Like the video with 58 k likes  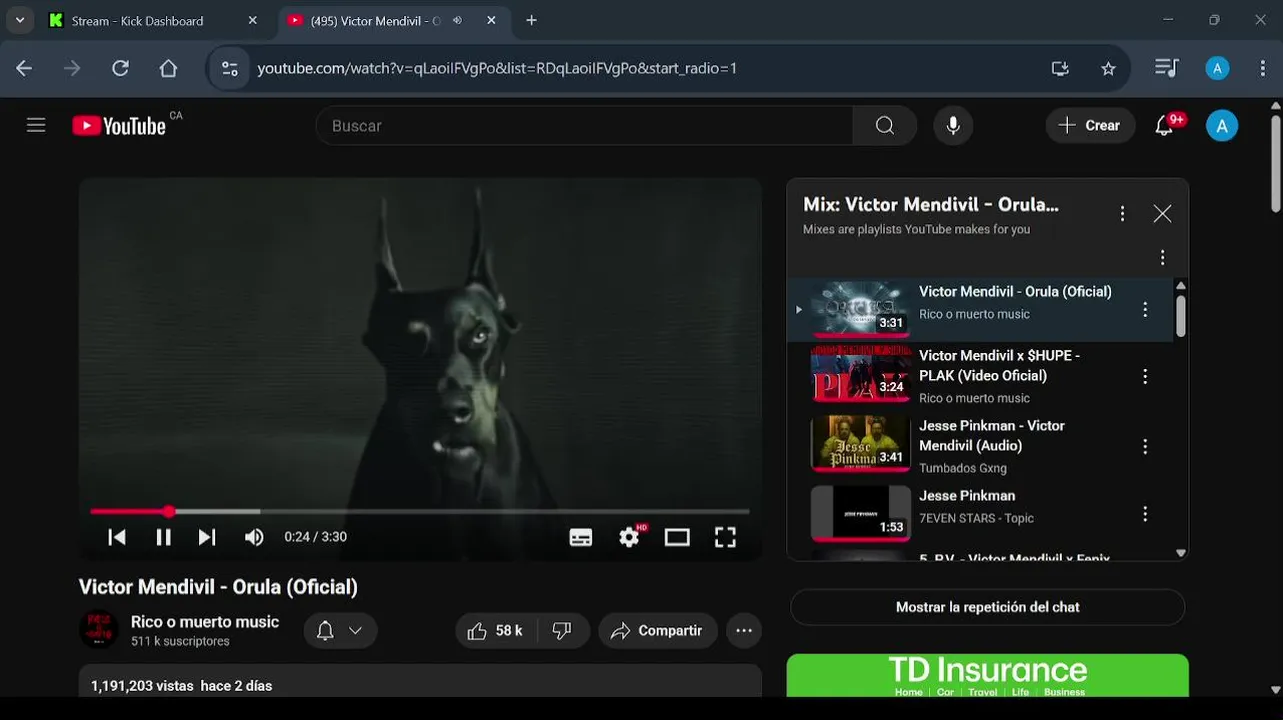[496, 631]
